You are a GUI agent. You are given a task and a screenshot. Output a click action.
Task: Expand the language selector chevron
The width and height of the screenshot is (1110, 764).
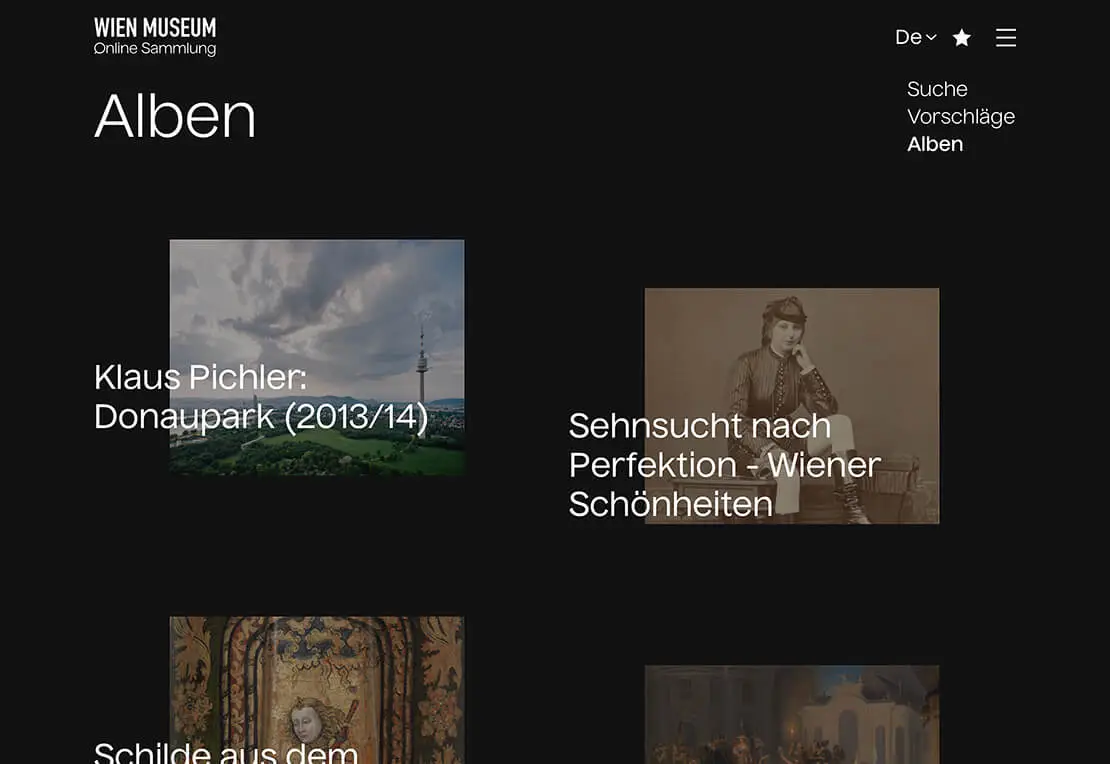pyautogui.click(x=931, y=38)
